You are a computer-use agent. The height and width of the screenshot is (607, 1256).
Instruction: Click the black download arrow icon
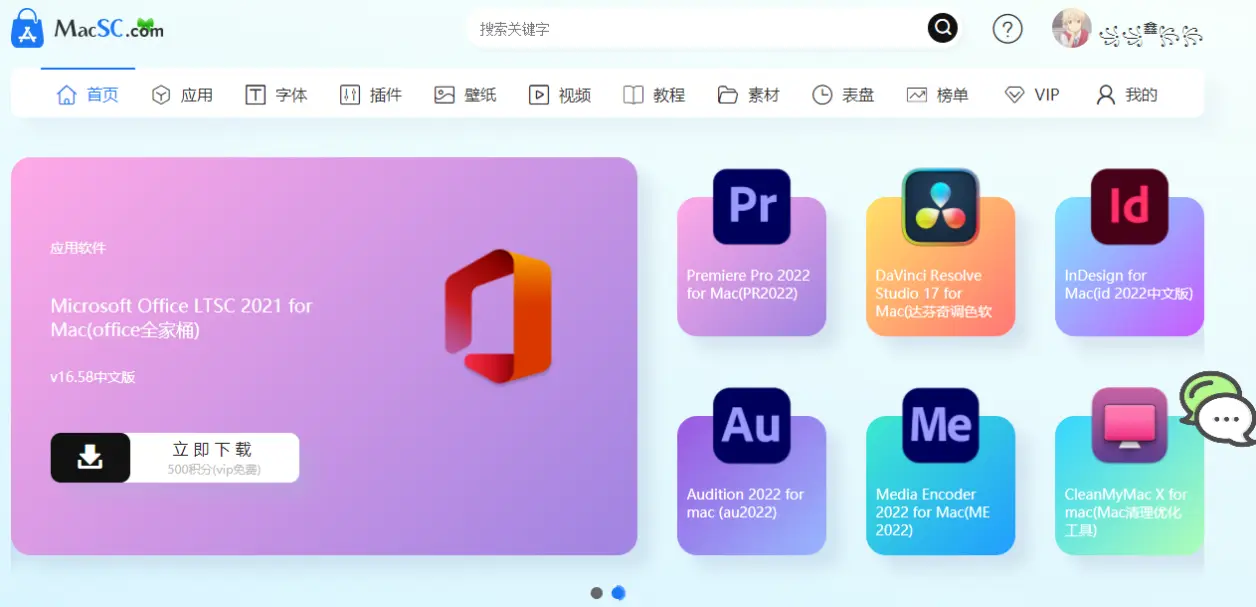tap(90, 457)
